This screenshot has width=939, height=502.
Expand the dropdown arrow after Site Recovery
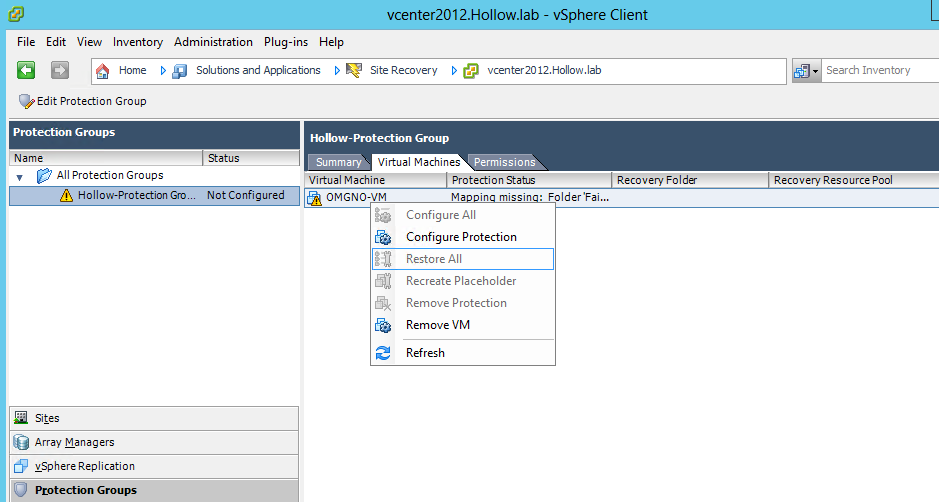(453, 71)
